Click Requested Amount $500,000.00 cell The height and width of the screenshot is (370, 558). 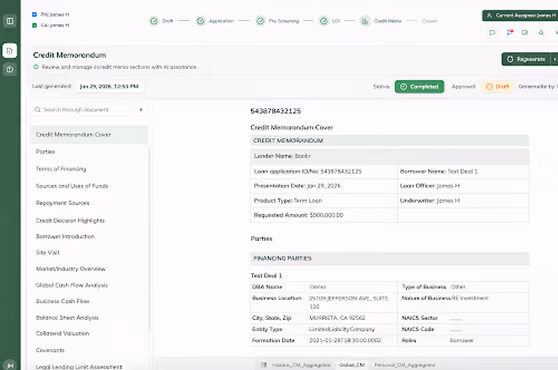(324, 215)
